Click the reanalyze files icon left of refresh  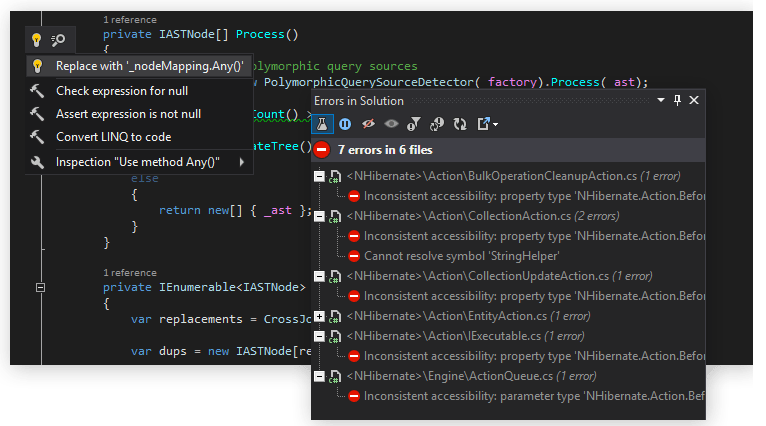click(x=437, y=124)
